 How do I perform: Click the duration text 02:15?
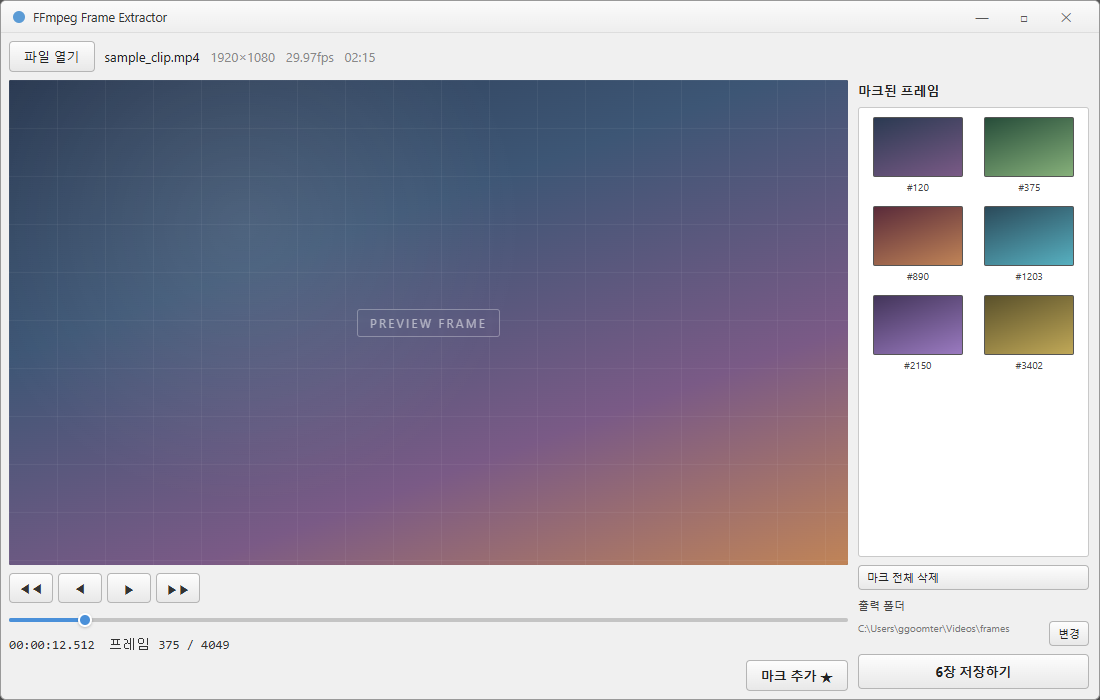pos(360,58)
